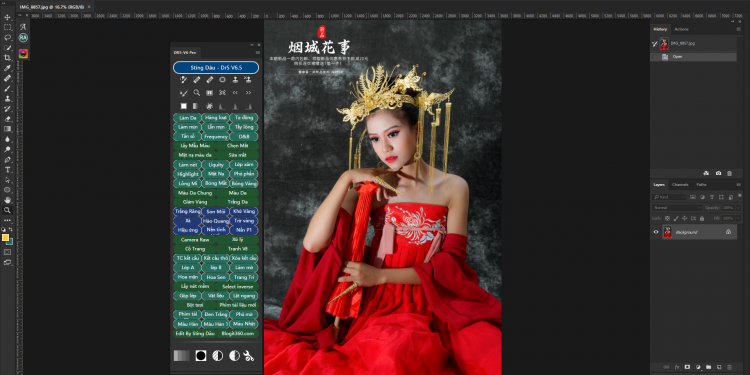Open the History panel menu
750x375 pixels.
pyautogui.click(x=739, y=29)
